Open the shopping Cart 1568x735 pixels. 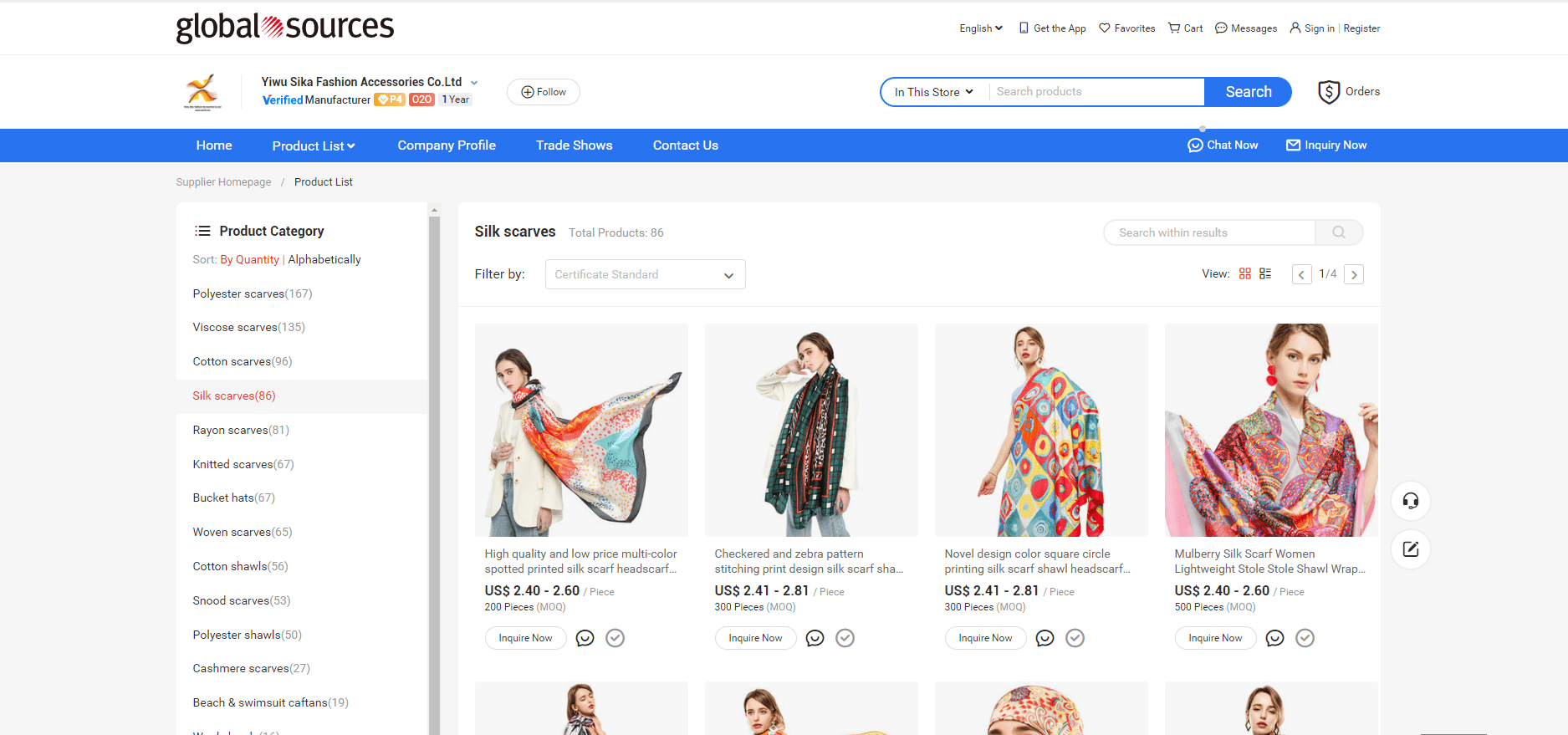1185,28
